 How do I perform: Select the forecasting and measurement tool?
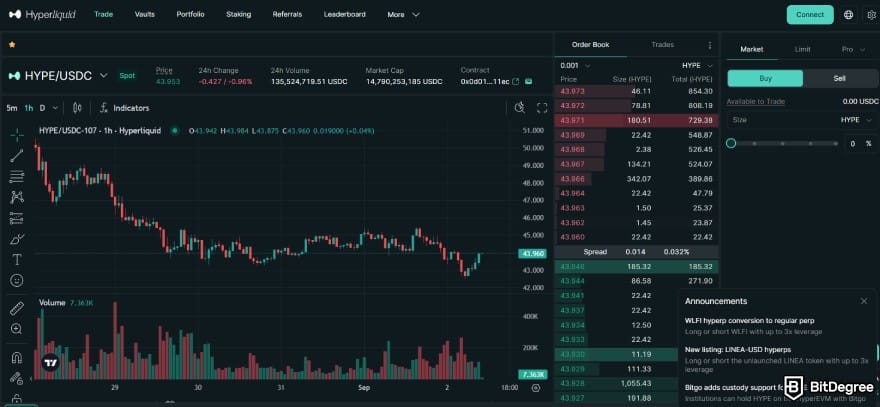[x=17, y=218]
